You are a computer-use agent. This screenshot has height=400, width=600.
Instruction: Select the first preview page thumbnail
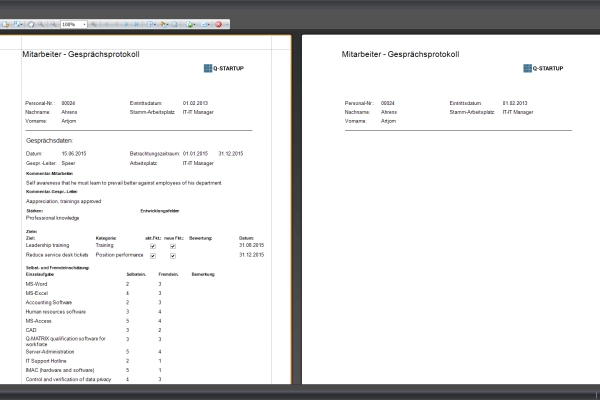pos(145,210)
